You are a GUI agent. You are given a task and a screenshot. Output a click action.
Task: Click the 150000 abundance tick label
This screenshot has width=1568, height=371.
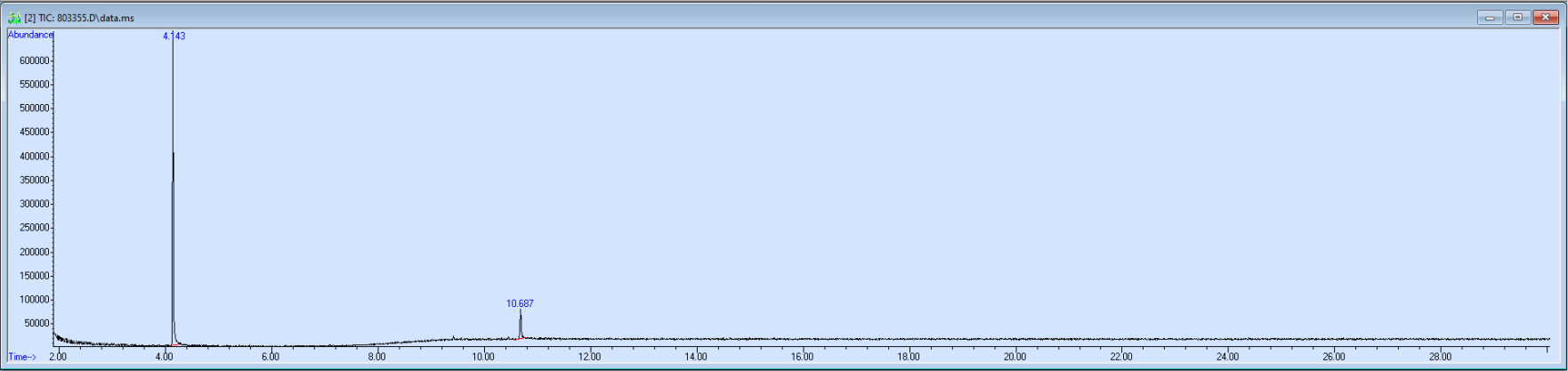(x=35, y=275)
